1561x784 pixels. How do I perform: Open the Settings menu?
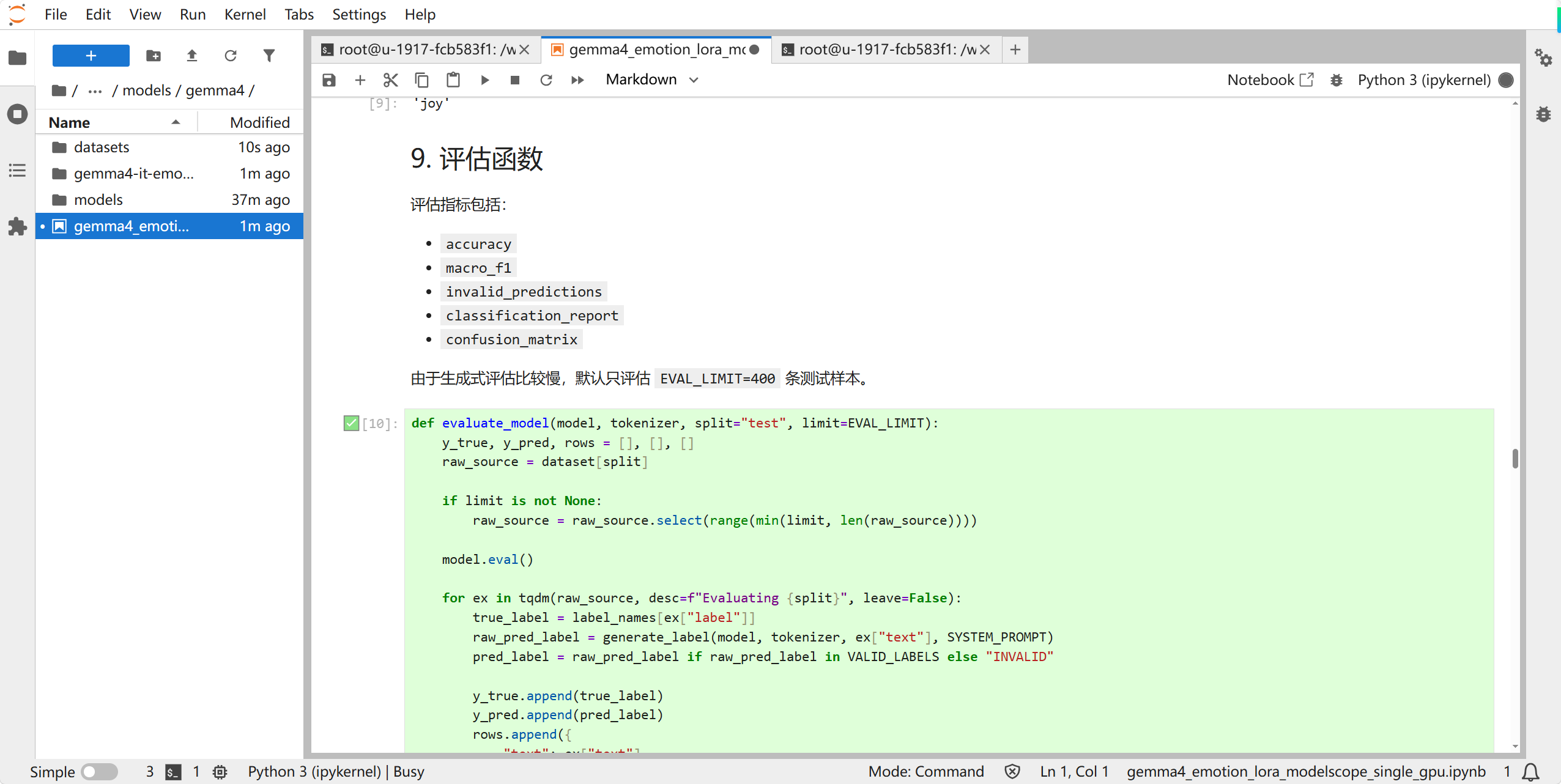[359, 14]
